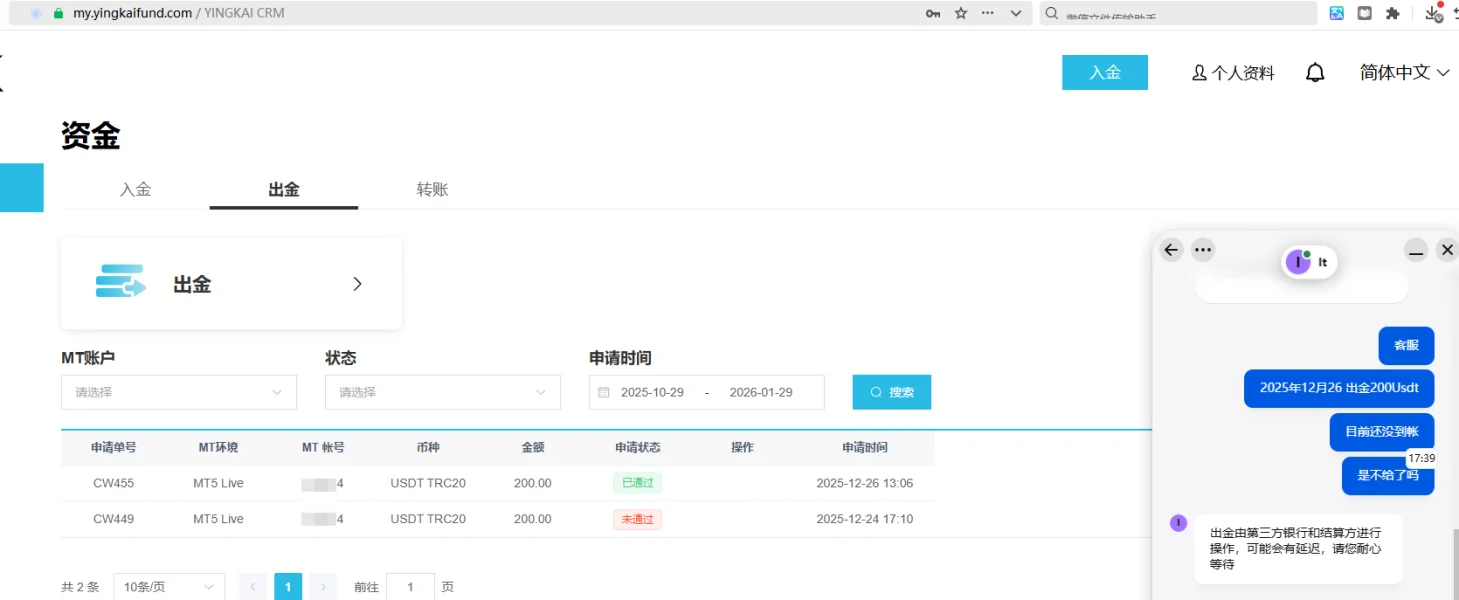1459x600 pixels.
Task: Open the 出金 withdrawal card
Action: click(x=231, y=284)
